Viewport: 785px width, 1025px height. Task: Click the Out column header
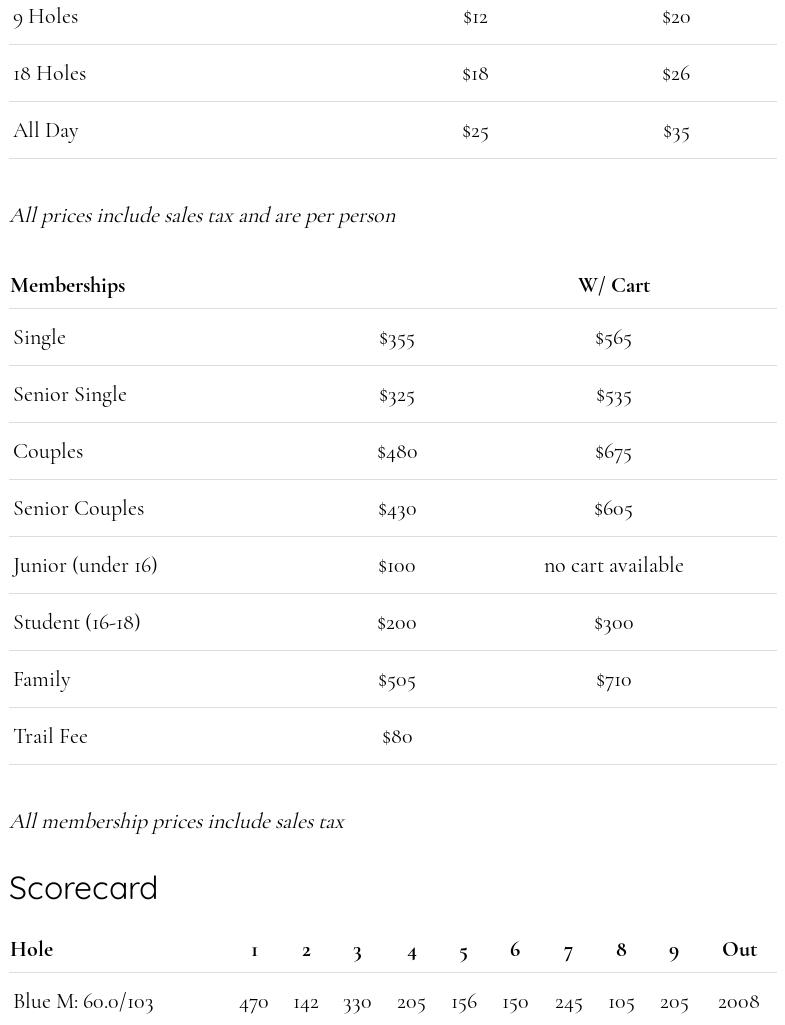739,950
